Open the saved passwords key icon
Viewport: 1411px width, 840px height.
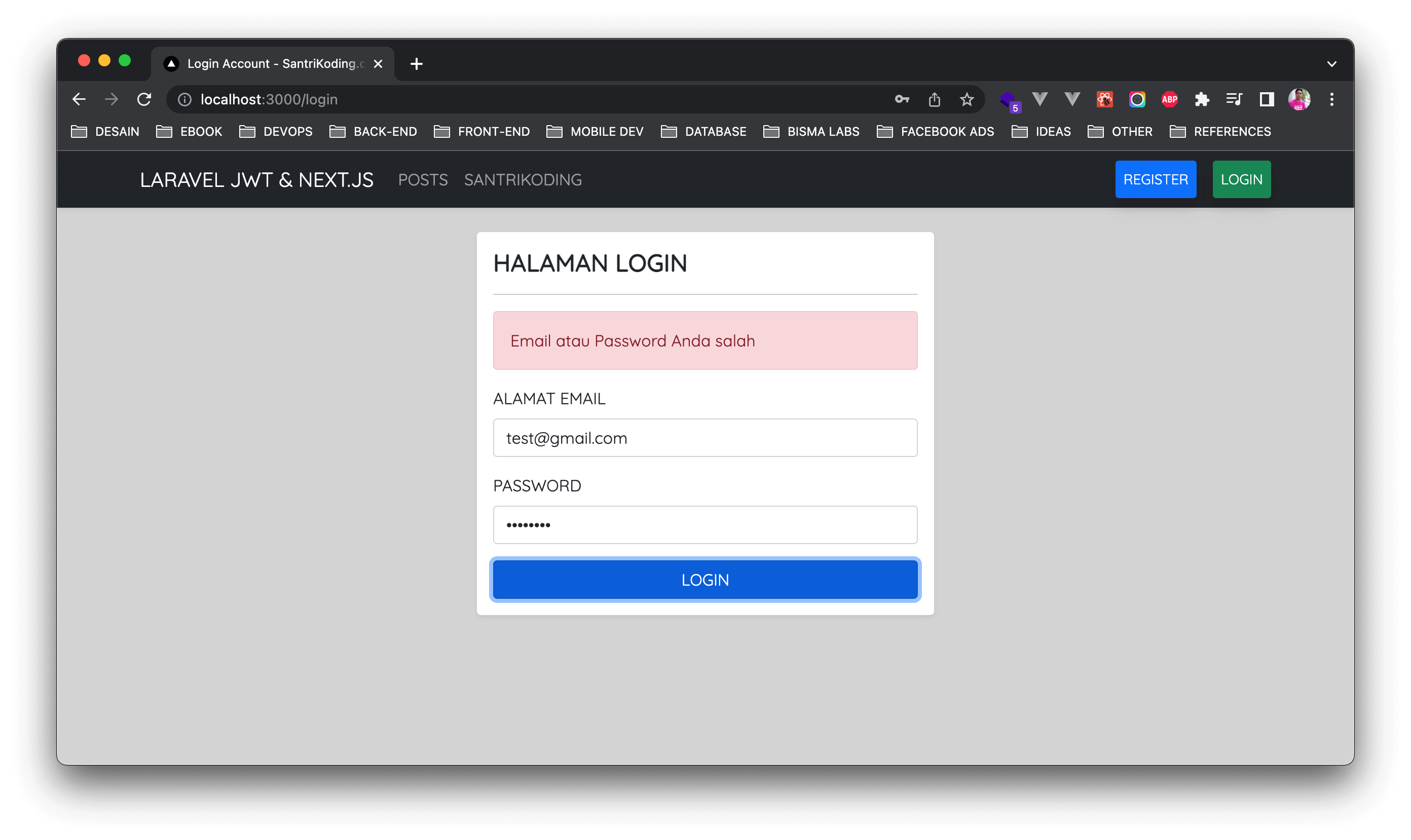[902, 100]
